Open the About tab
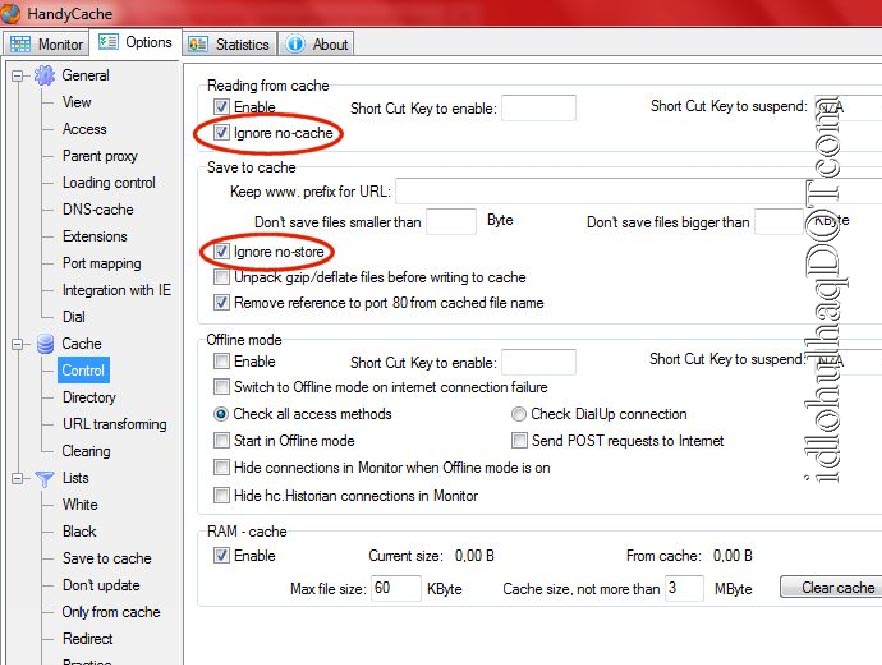 pos(317,44)
